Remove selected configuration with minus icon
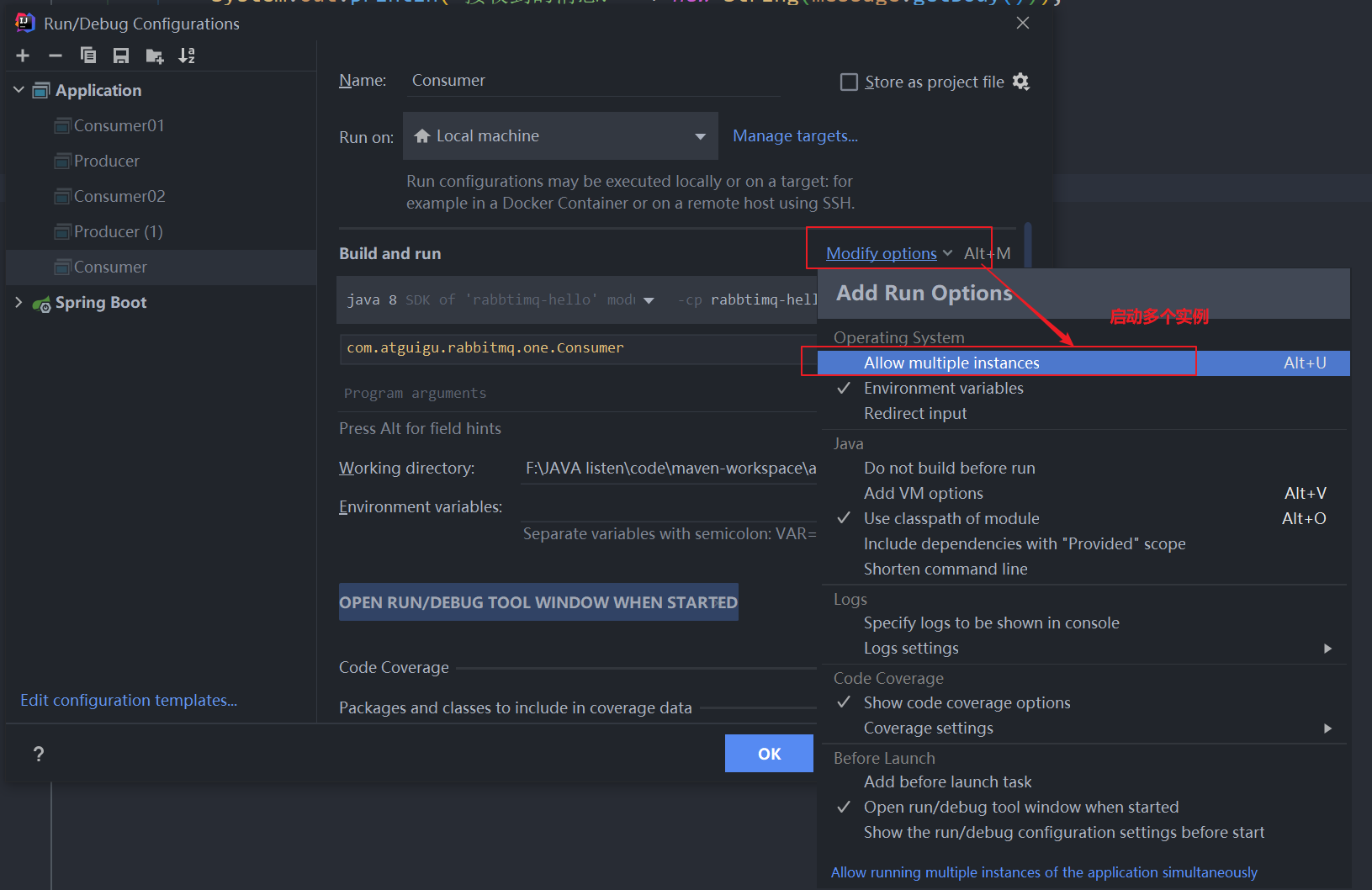 56,56
